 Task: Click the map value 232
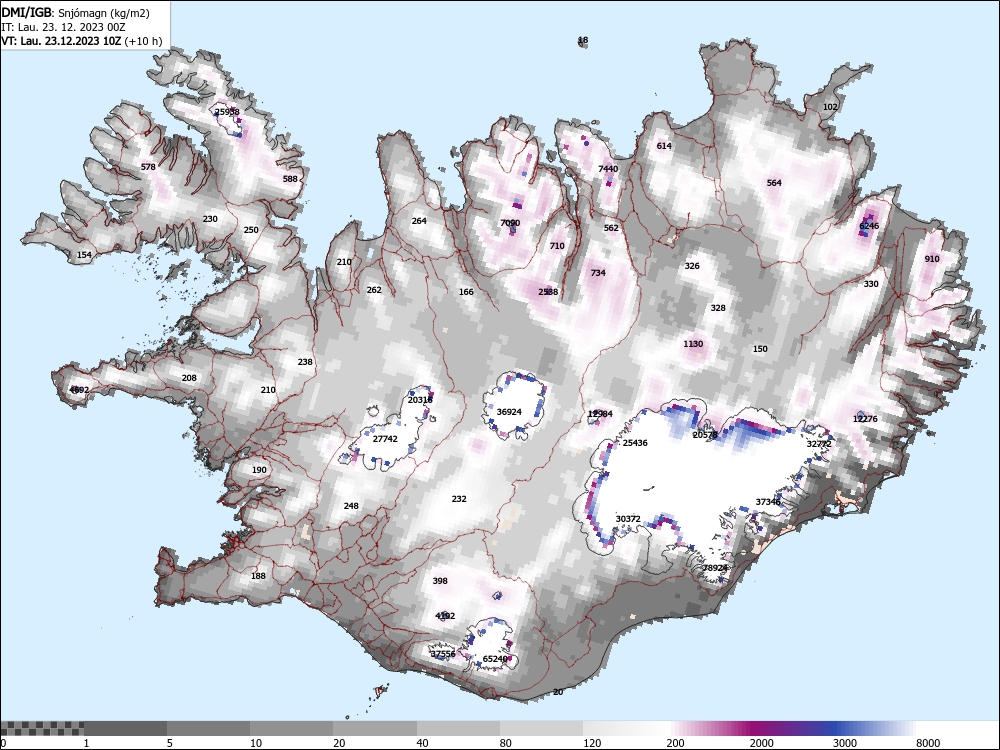click(x=459, y=499)
